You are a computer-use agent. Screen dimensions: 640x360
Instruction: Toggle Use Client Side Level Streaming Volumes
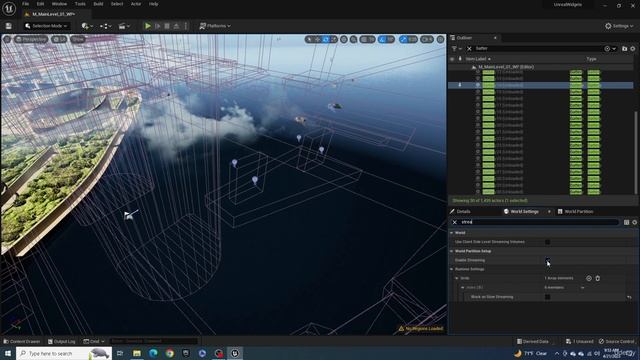(x=547, y=242)
